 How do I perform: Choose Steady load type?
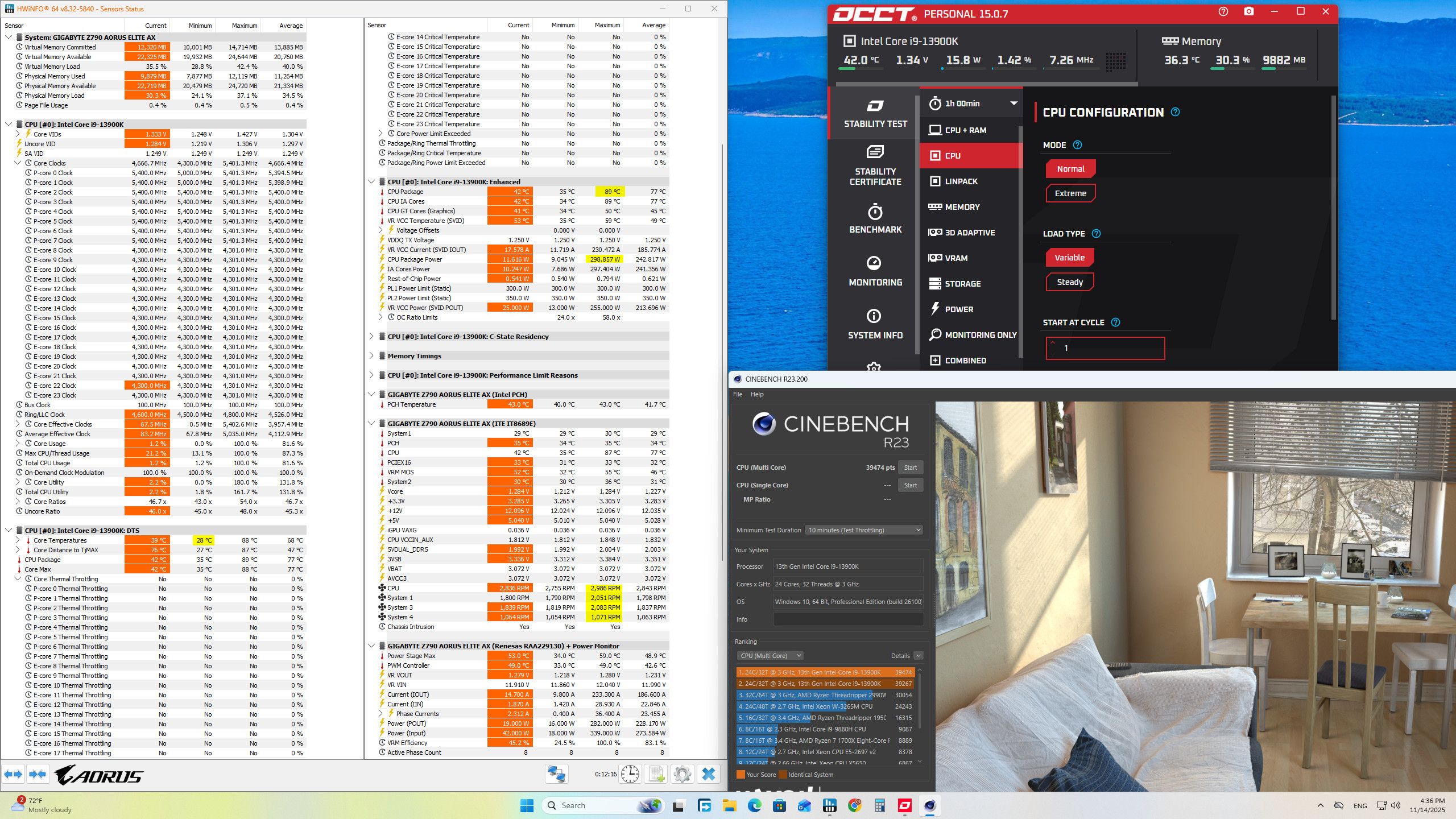coord(1069,282)
